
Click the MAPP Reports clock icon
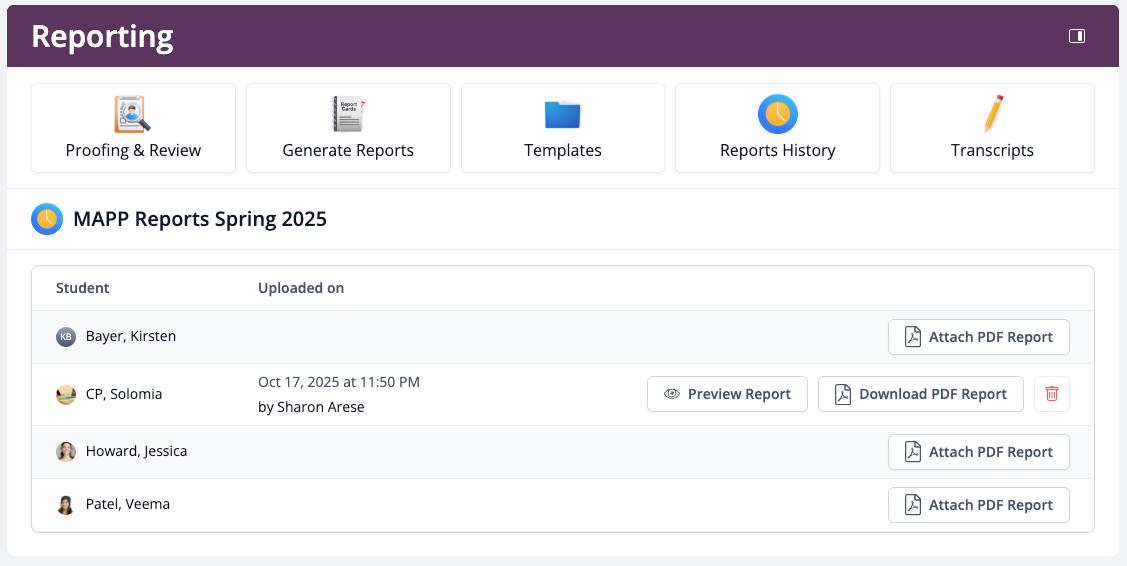click(47, 219)
